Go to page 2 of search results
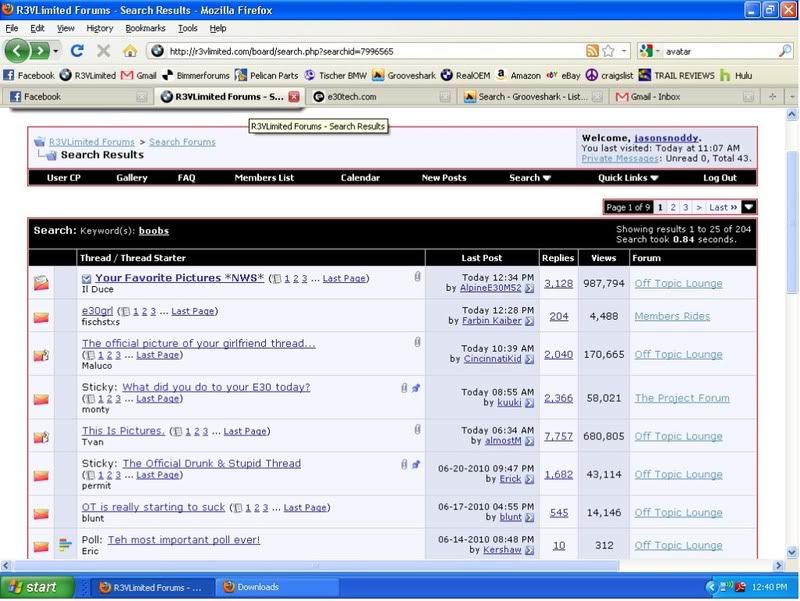 click(673, 207)
